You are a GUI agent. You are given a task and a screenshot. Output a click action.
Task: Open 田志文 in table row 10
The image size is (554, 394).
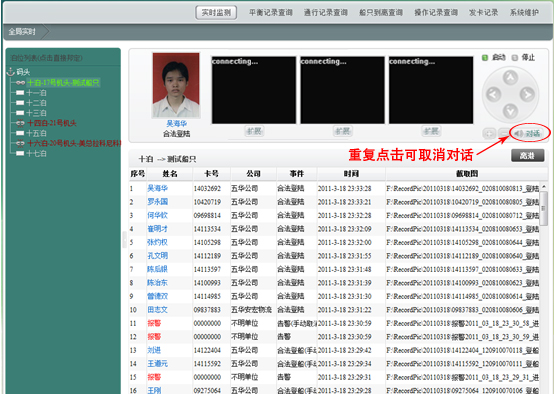pyautogui.click(x=158, y=310)
